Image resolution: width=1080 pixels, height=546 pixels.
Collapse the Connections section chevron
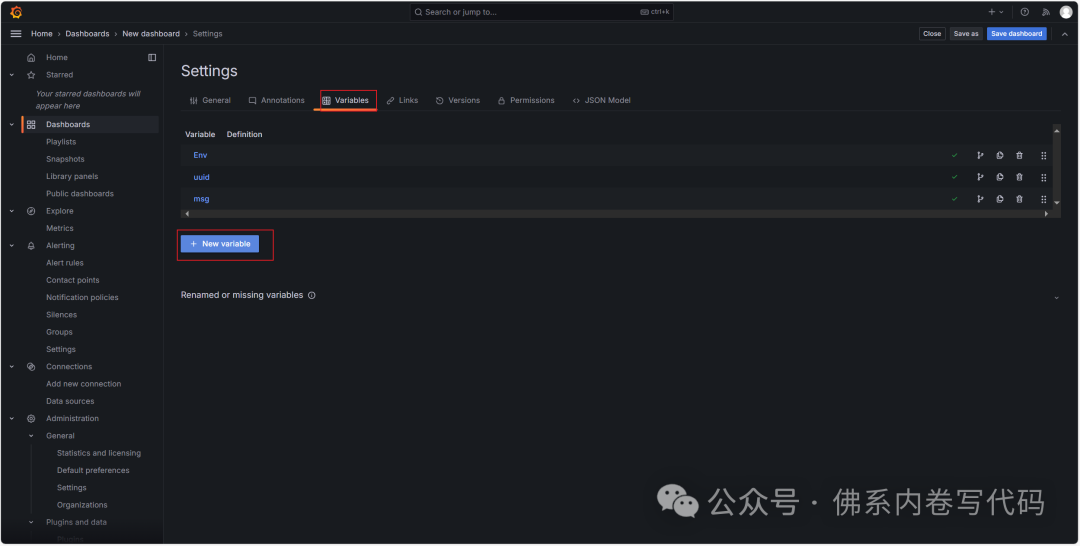click(x=12, y=367)
